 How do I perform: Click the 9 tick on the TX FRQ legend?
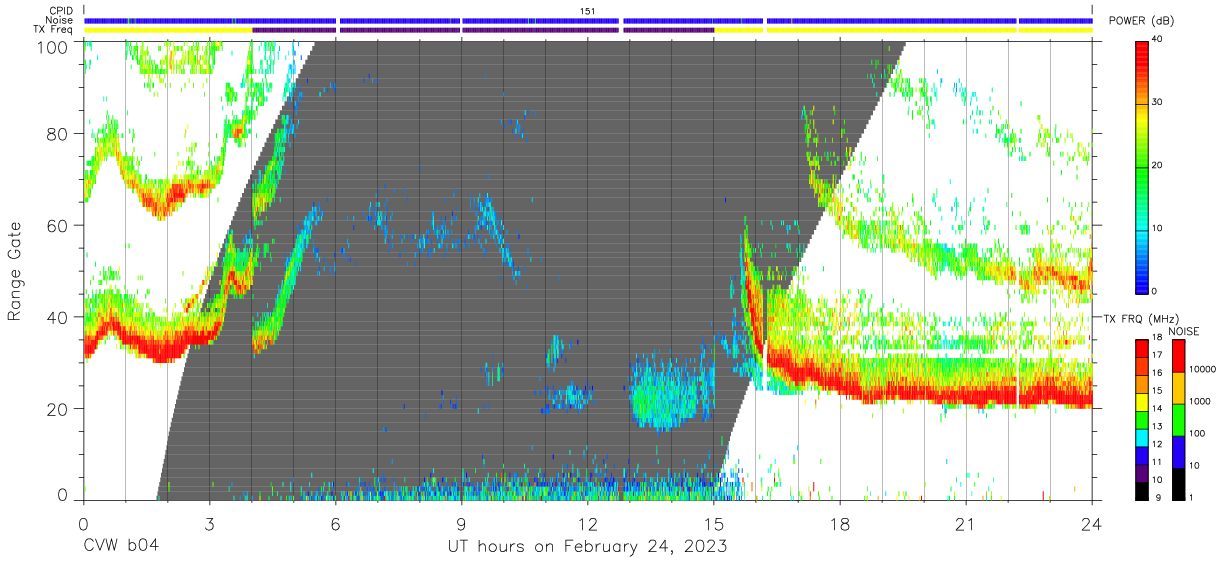[x=1159, y=498]
